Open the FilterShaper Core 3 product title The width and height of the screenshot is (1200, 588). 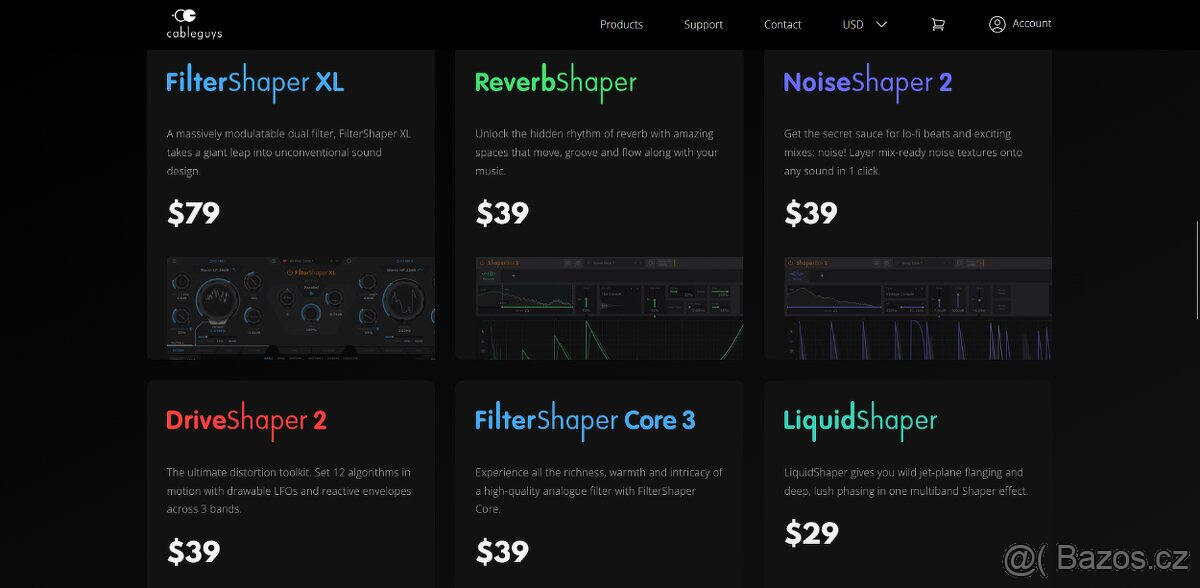(585, 421)
